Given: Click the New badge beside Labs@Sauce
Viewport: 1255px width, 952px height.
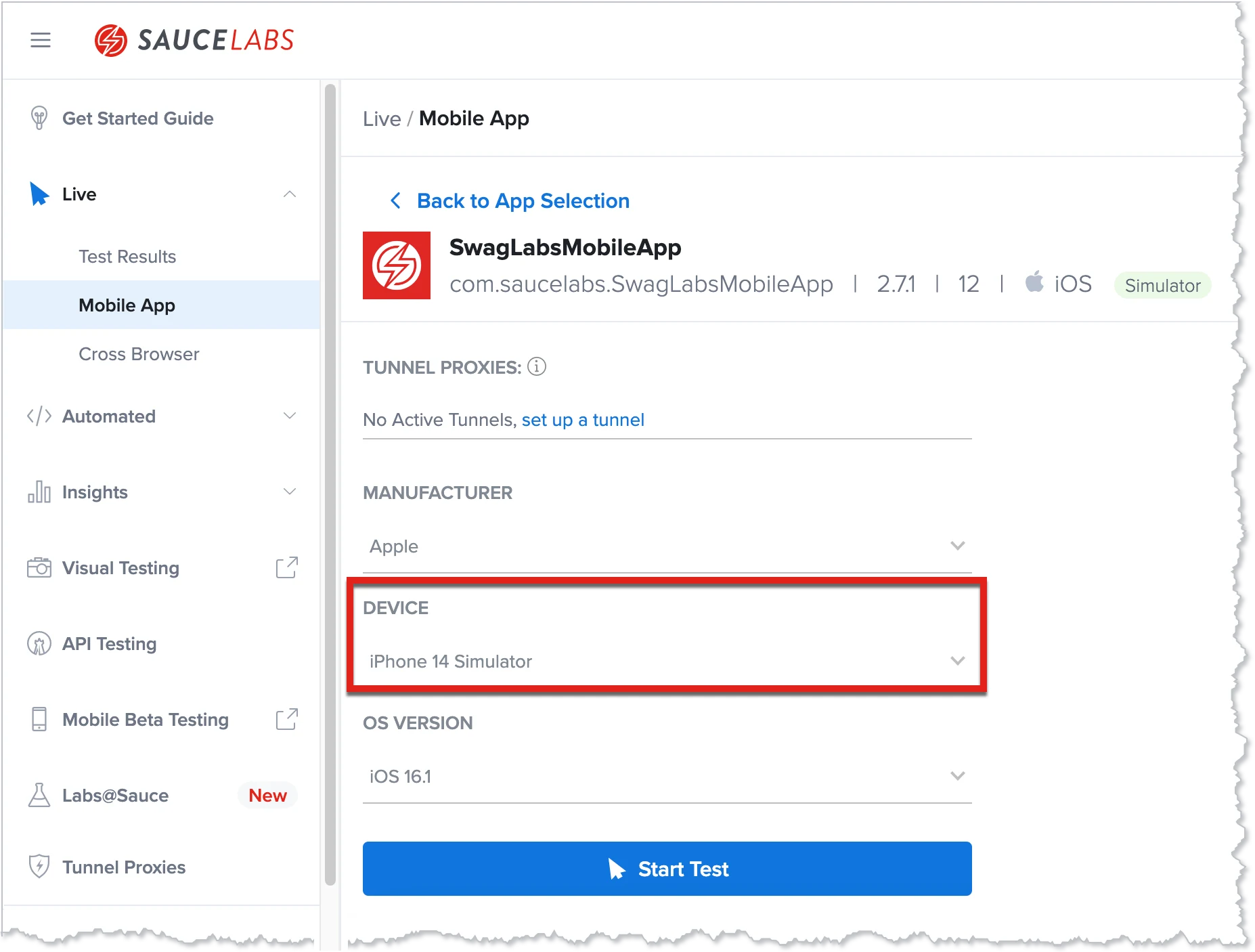Looking at the screenshot, I should [x=268, y=795].
